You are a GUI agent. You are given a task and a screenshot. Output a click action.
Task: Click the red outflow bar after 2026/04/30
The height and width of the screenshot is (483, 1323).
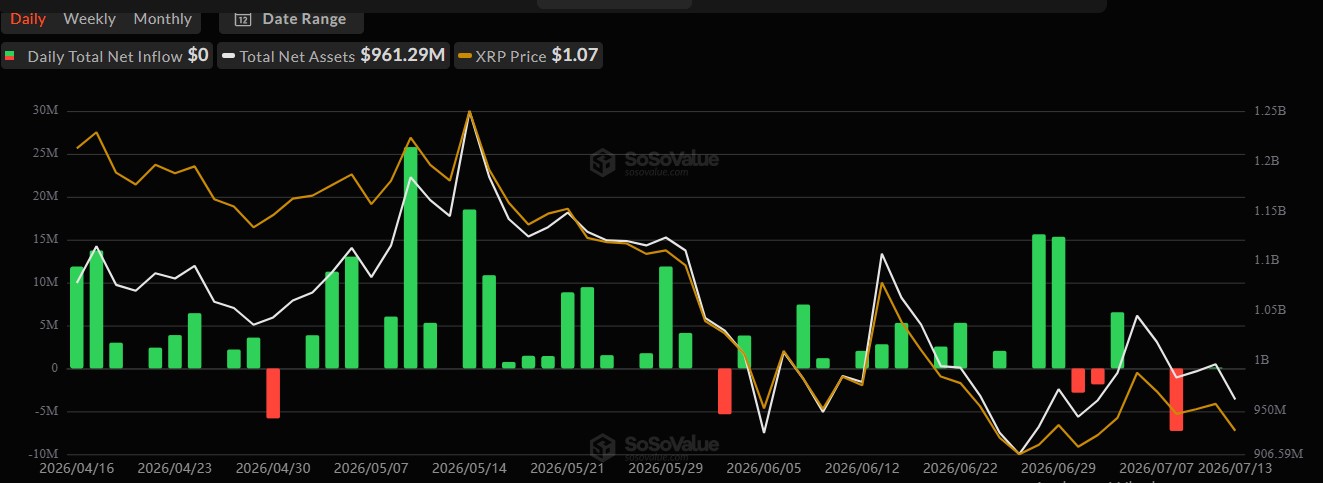tap(273, 392)
